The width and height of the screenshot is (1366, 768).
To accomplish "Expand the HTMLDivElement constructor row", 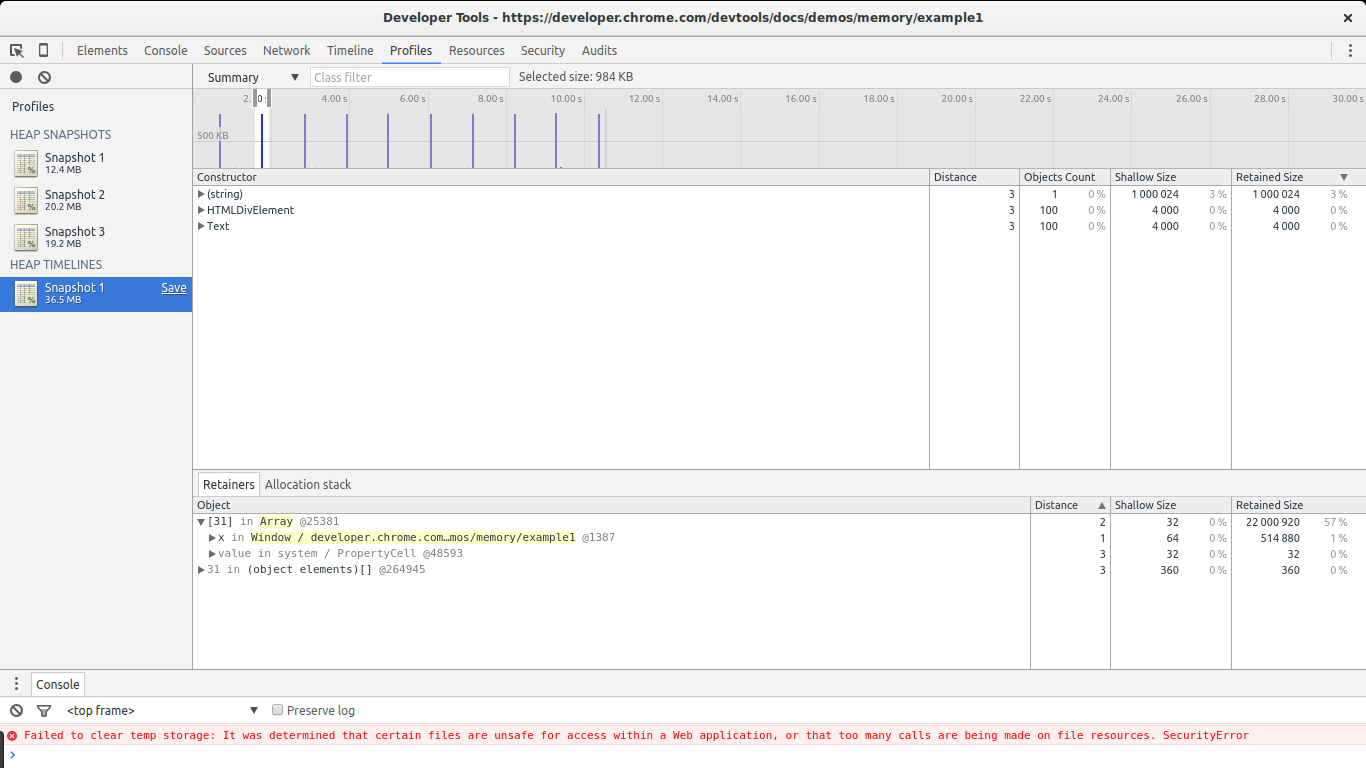I will click(201, 210).
